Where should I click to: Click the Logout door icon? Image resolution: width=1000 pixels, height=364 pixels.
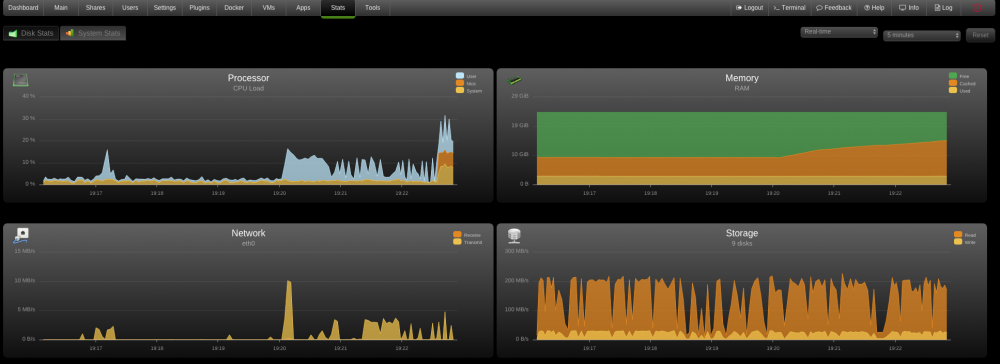(x=739, y=8)
